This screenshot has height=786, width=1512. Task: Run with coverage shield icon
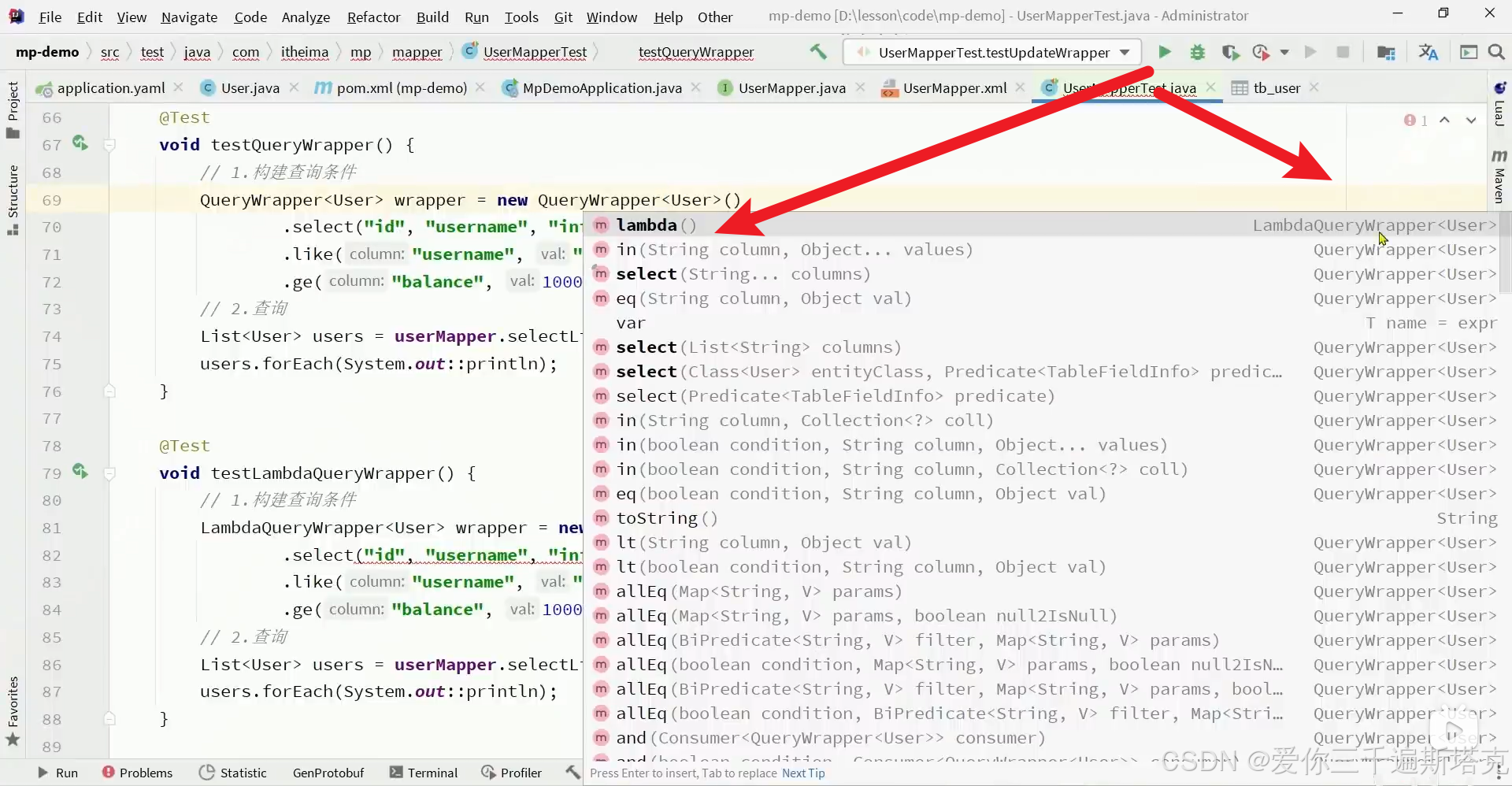pyautogui.click(x=1229, y=52)
